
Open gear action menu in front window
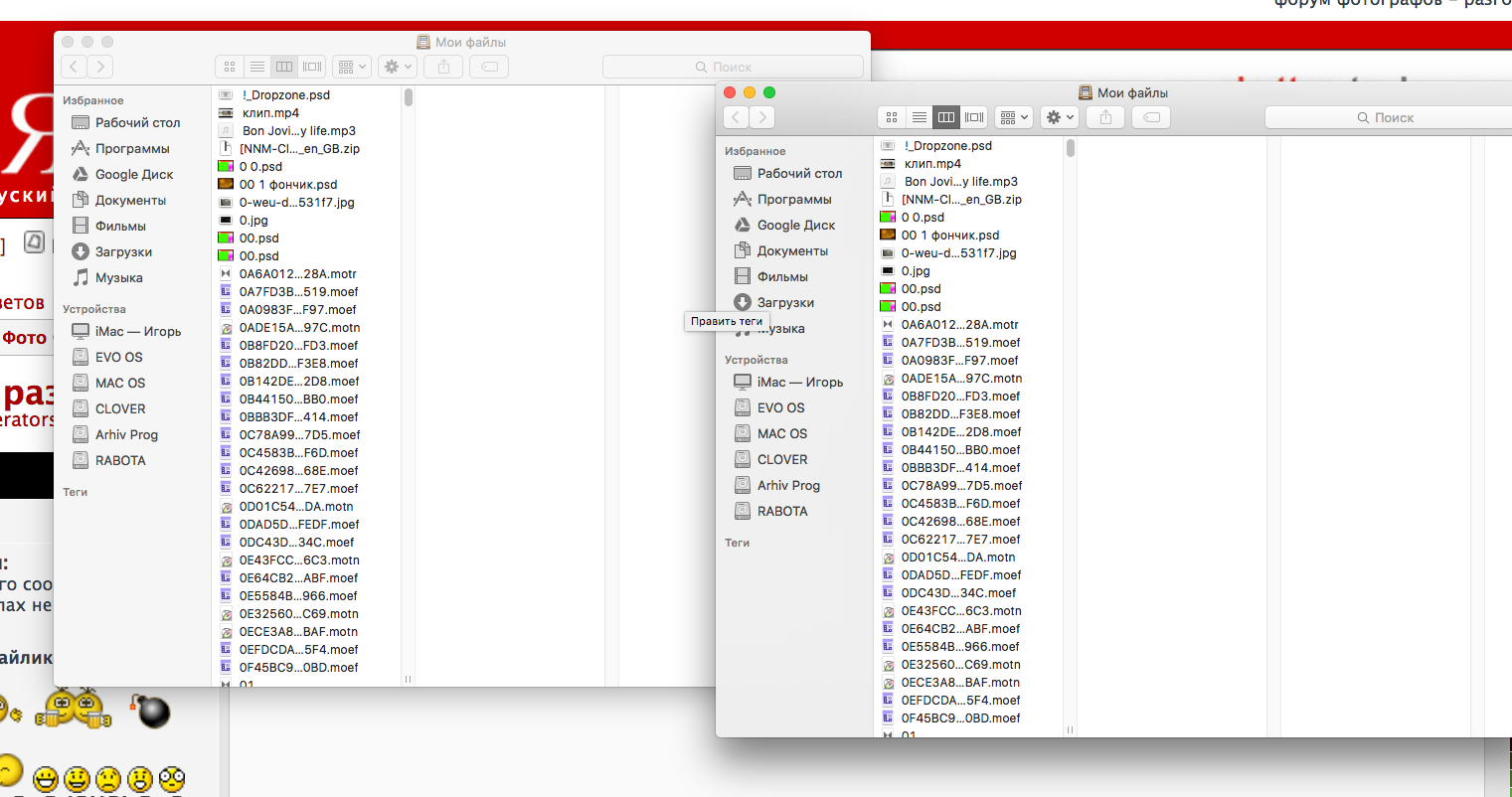pos(1059,117)
